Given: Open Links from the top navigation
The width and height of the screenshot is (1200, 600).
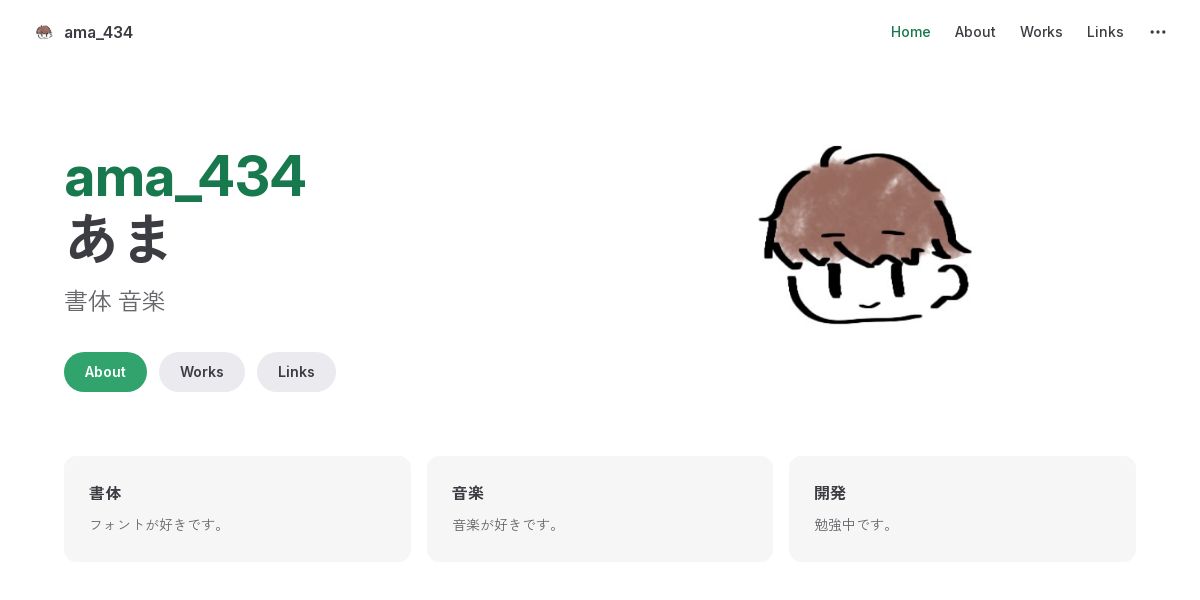Looking at the screenshot, I should pos(1105,32).
